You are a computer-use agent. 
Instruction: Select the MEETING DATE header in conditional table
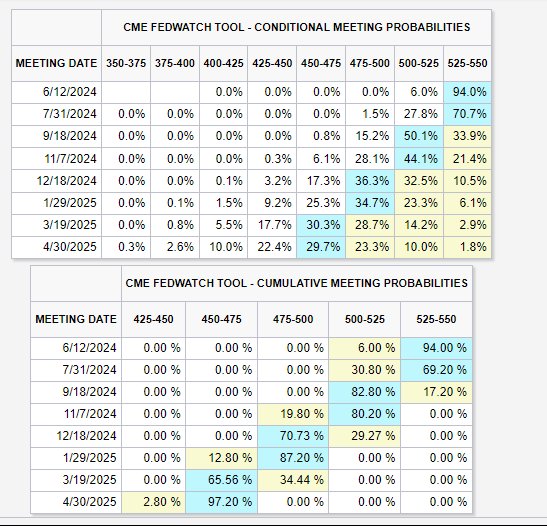(57, 63)
